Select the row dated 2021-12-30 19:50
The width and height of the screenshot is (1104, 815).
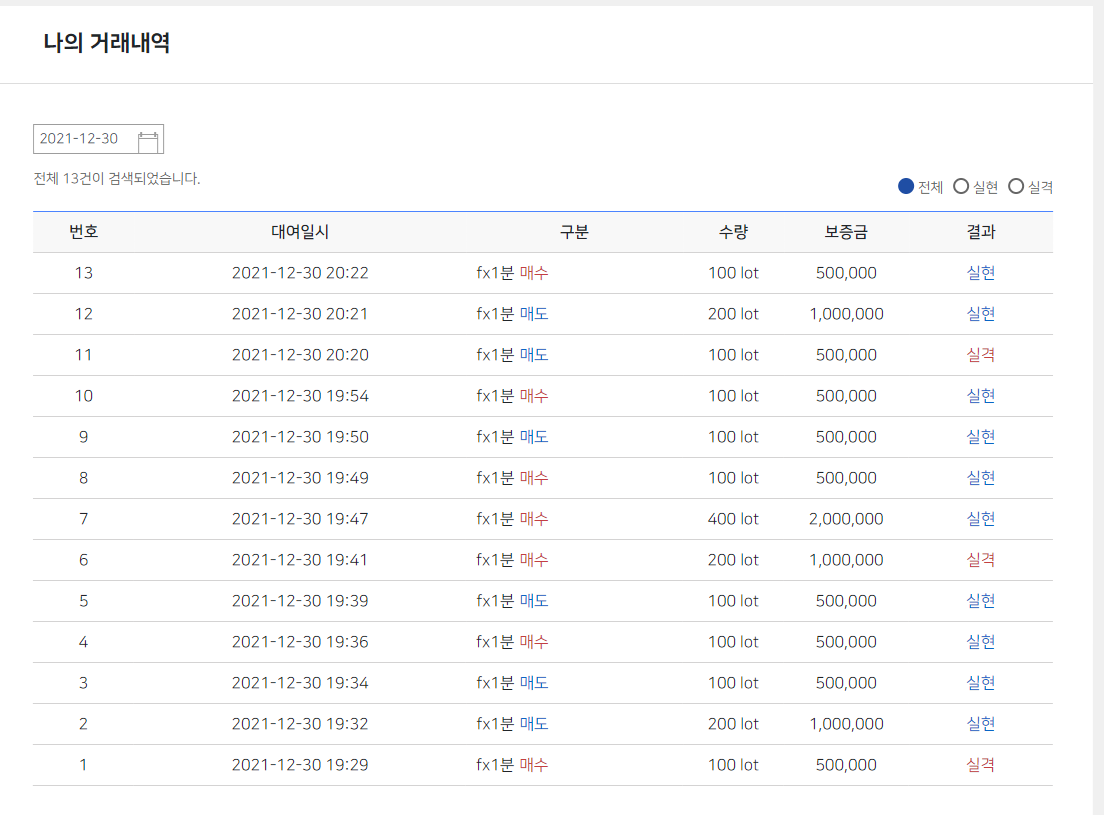pyautogui.click(x=543, y=437)
